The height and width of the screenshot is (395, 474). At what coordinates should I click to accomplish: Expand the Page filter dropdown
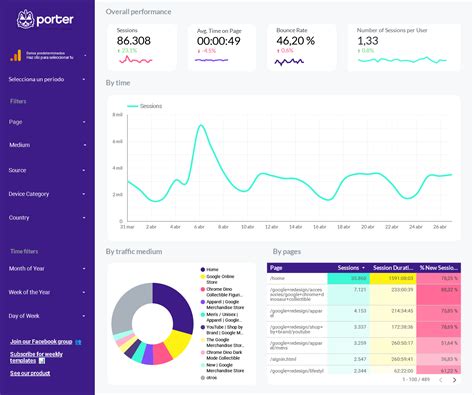47,122
